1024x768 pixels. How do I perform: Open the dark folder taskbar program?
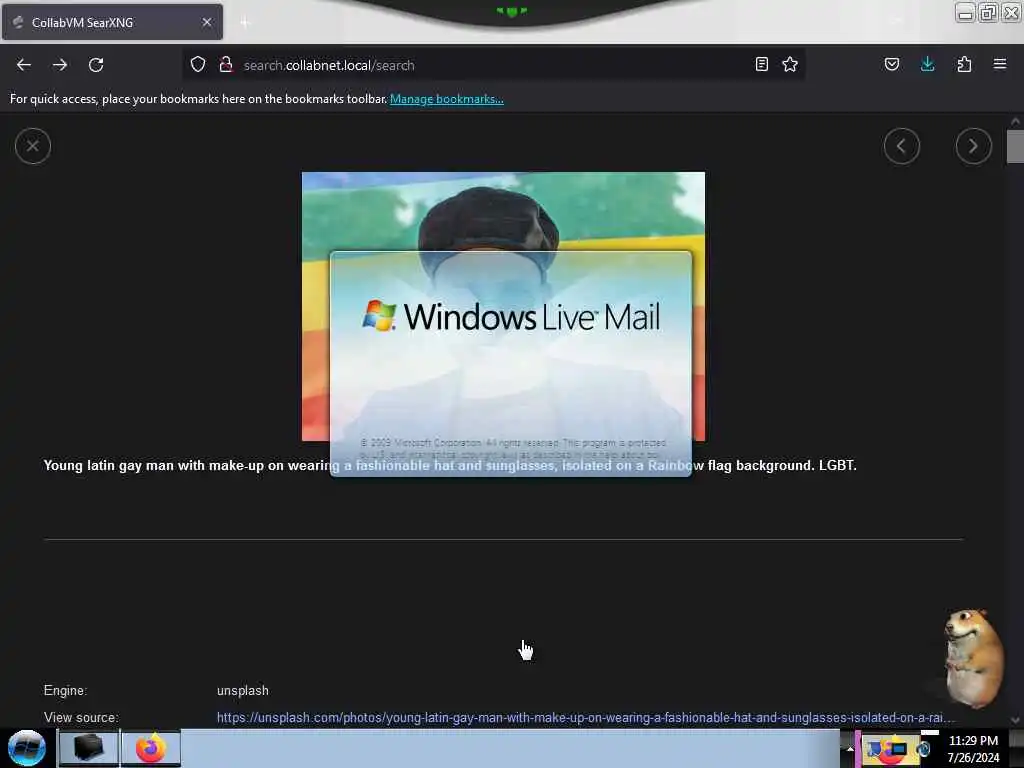pos(89,748)
